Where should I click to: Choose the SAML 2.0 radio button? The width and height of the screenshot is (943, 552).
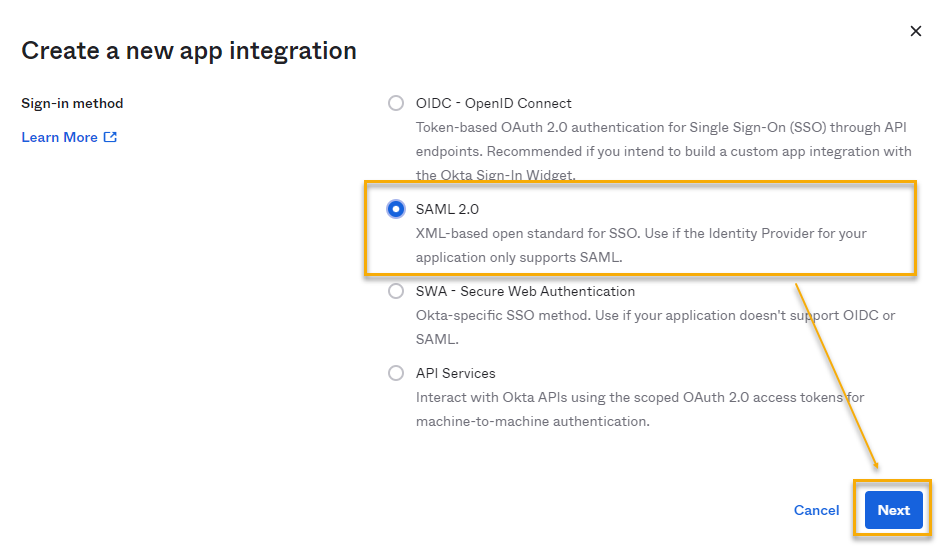pyautogui.click(x=396, y=209)
